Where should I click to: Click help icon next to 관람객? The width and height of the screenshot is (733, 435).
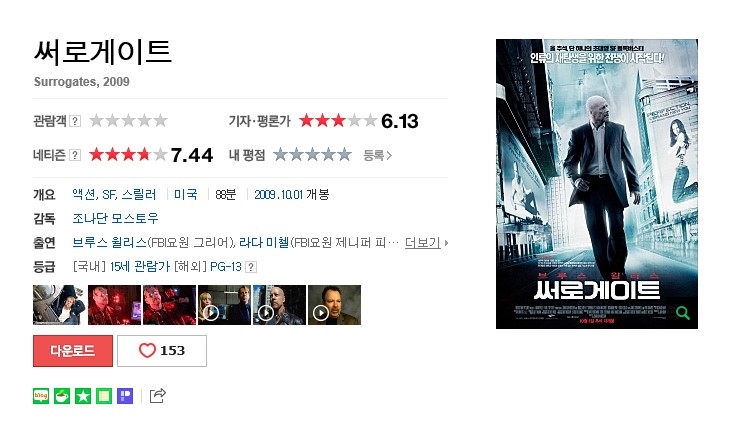coord(75,121)
